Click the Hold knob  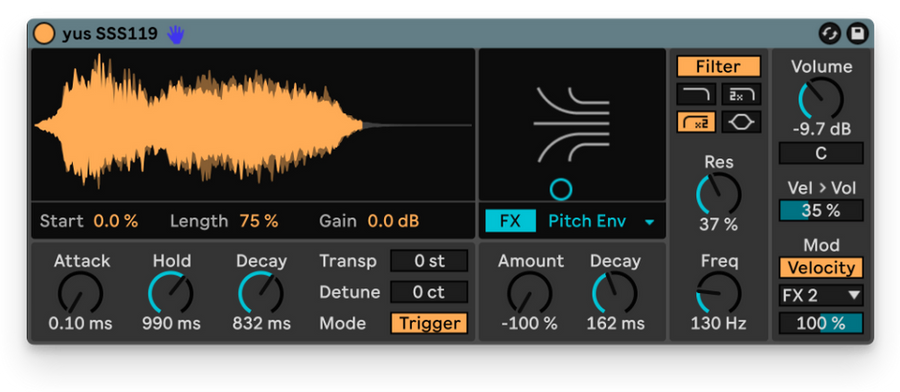[x=171, y=293]
